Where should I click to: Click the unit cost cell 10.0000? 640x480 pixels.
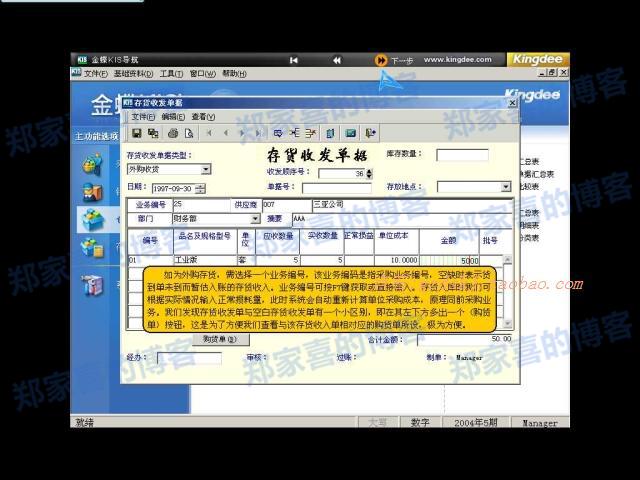(396, 260)
